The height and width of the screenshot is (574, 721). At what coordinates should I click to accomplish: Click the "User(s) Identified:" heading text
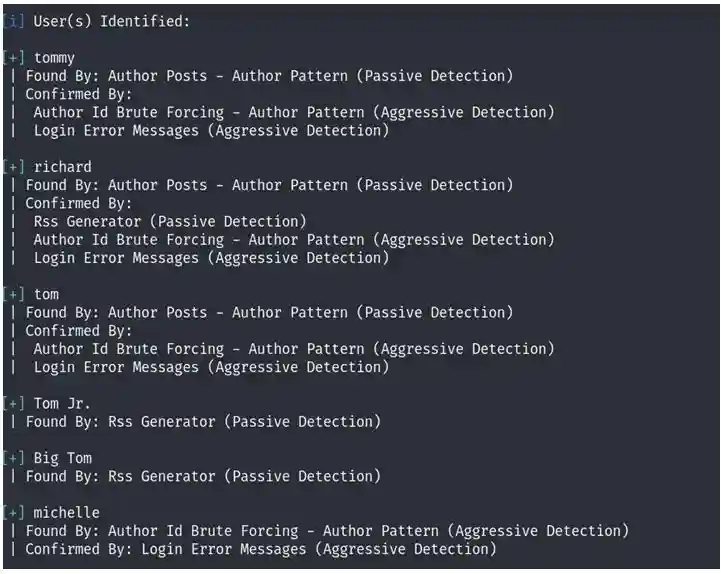click(x=111, y=21)
